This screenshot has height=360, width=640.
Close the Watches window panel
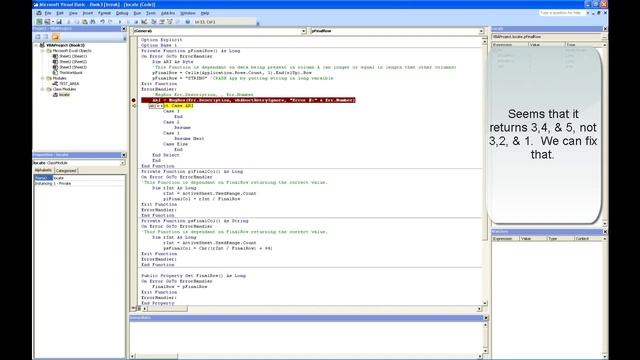[605, 231]
